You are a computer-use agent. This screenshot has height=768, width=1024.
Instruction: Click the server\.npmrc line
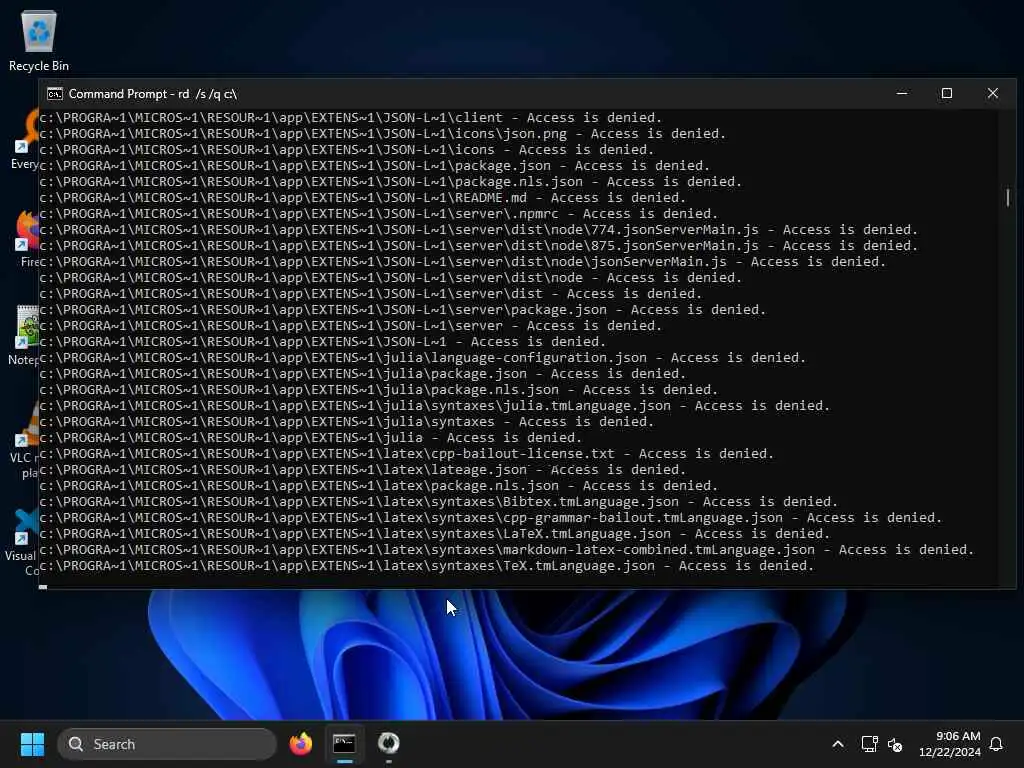pos(379,214)
